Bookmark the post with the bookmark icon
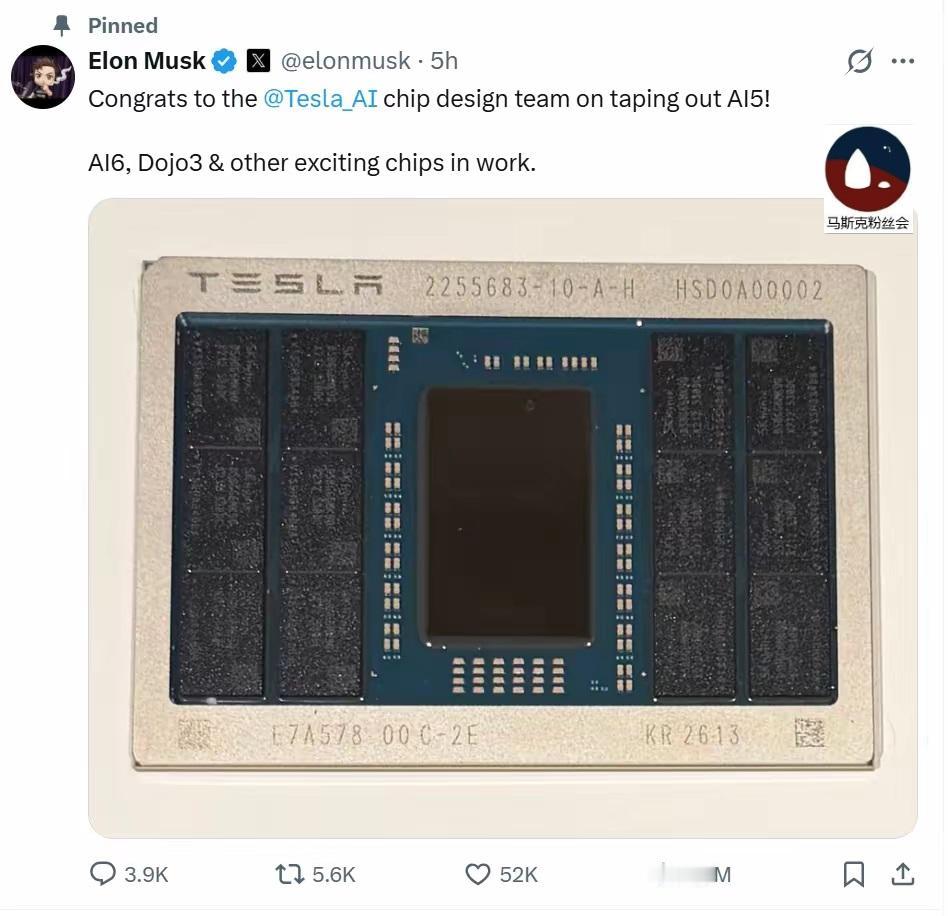 click(854, 874)
